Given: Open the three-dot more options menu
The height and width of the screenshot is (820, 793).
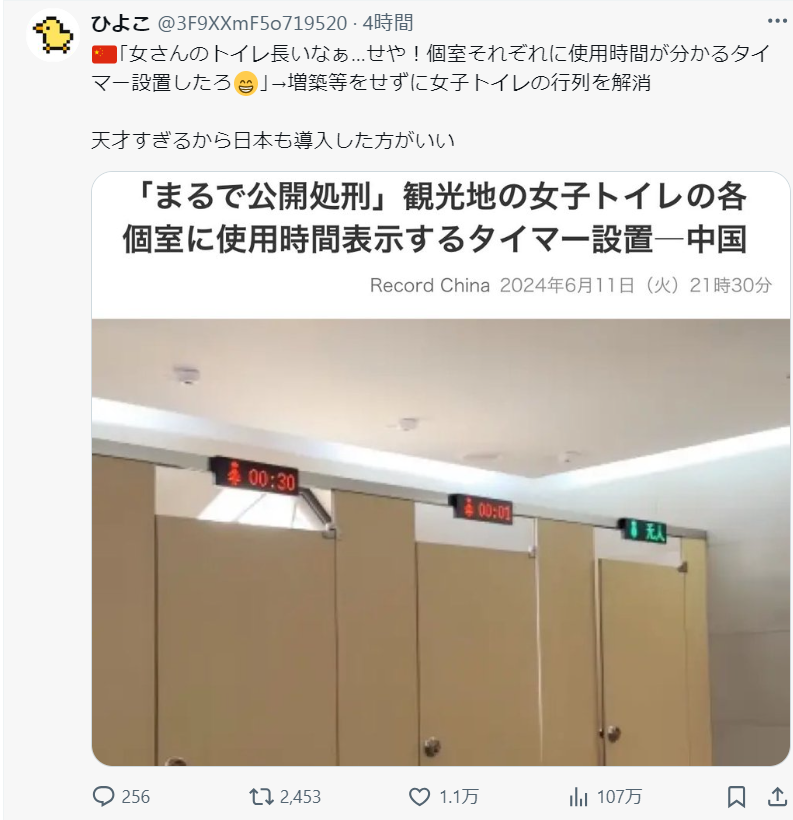Looking at the screenshot, I should click(777, 21).
